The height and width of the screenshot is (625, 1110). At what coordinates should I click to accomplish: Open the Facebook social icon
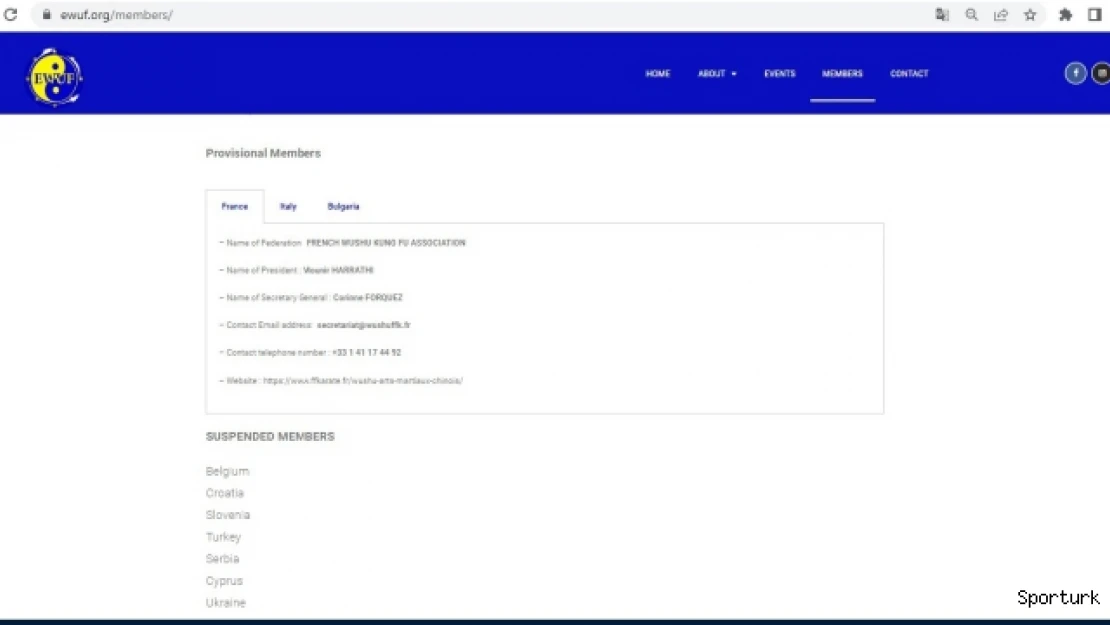[1075, 73]
